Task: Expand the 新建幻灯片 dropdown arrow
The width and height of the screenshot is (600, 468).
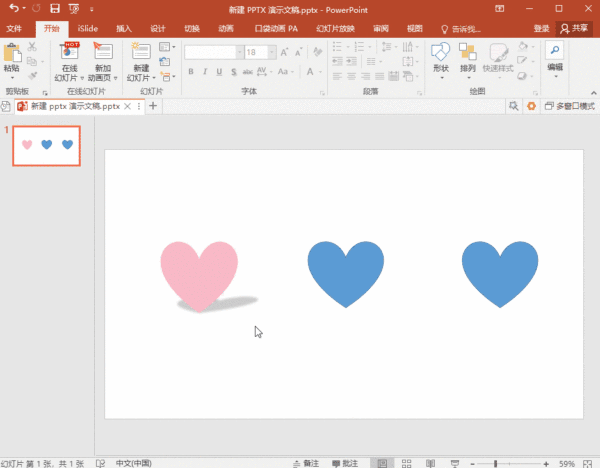Action: 154,78
